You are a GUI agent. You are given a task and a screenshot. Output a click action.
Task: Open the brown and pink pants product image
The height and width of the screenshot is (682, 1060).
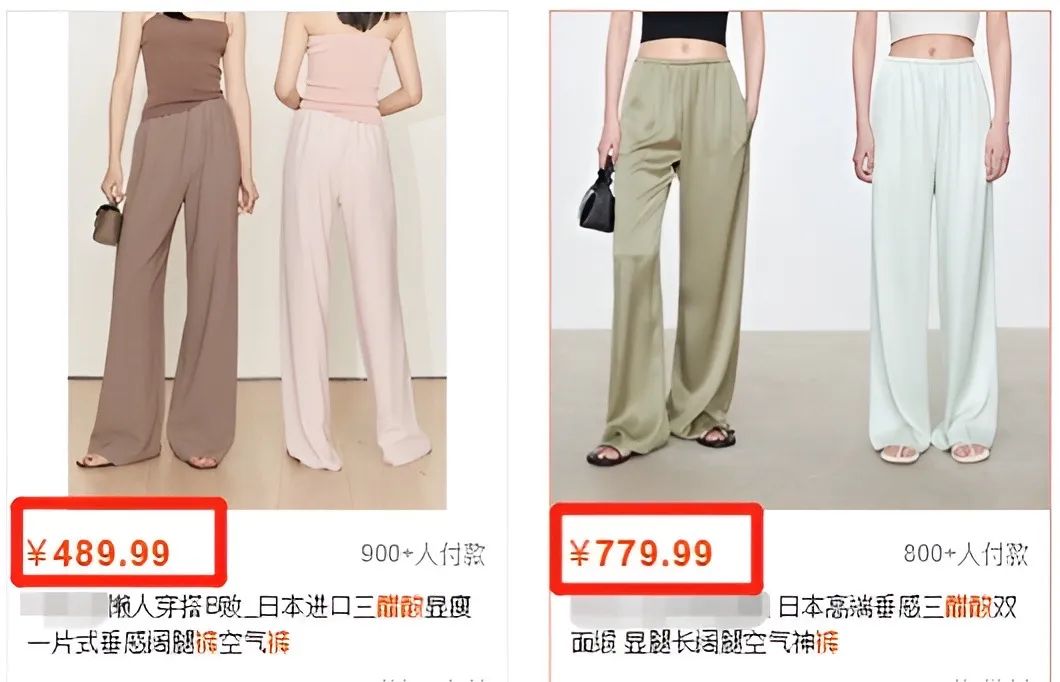tap(257, 260)
